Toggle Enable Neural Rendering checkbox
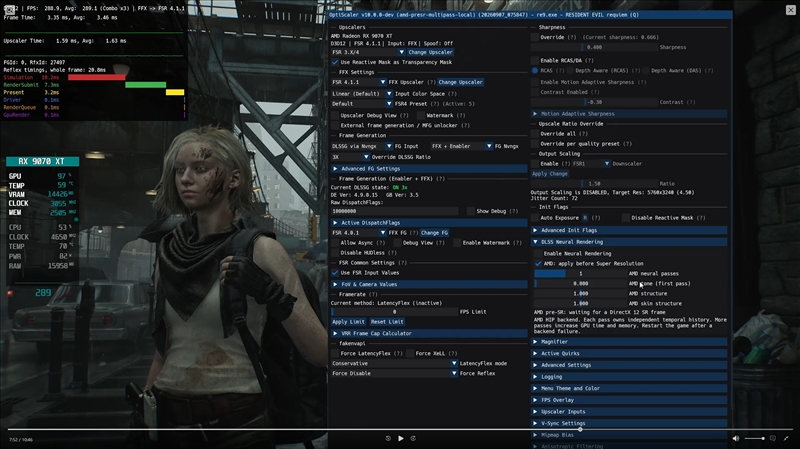 click(x=538, y=254)
